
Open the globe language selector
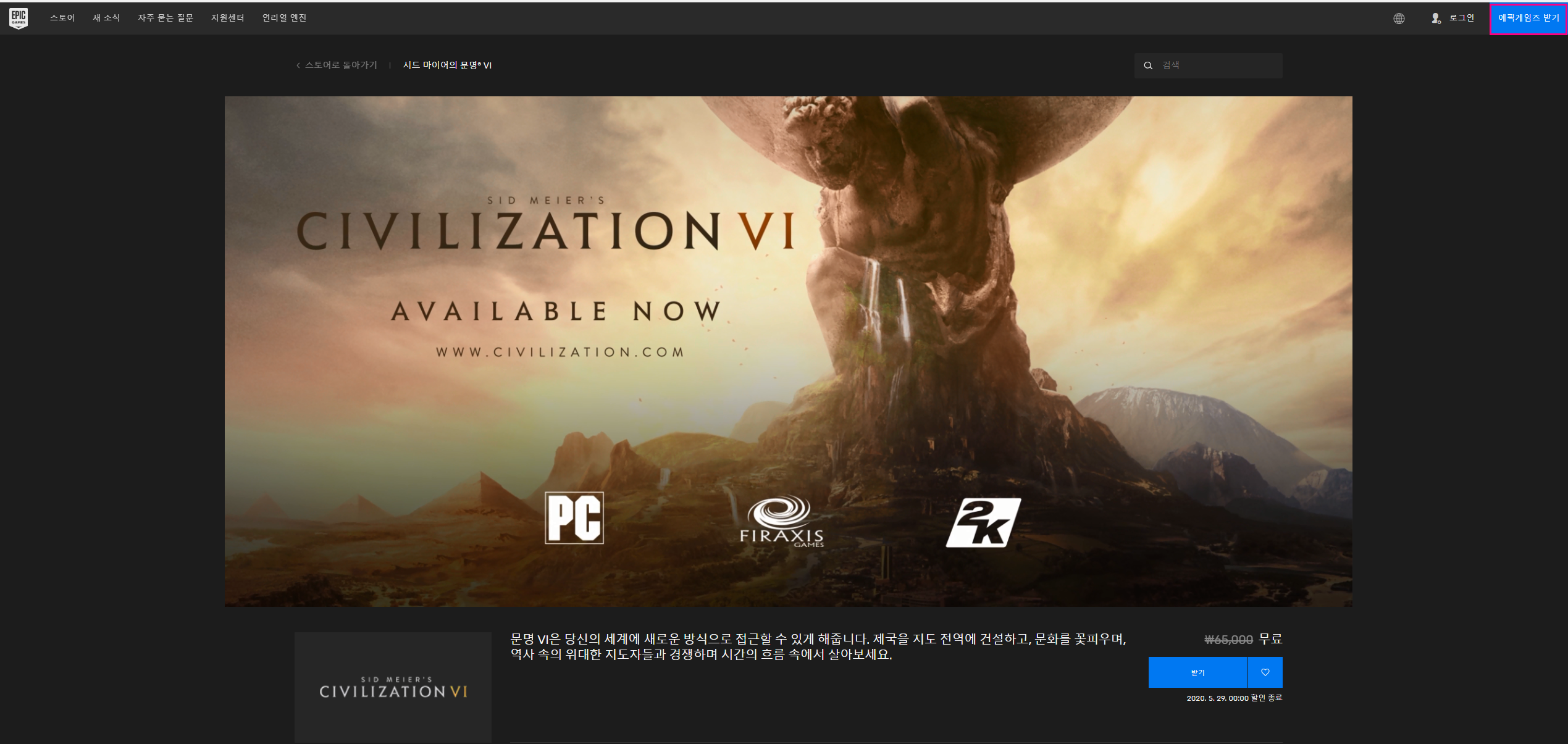click(x=1399, y=19)
